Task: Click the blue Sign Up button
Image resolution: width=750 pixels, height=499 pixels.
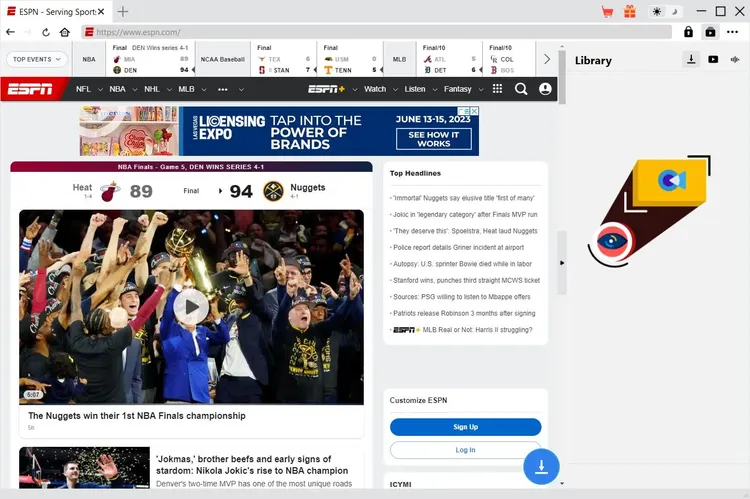Action: [x=465, y=427]
